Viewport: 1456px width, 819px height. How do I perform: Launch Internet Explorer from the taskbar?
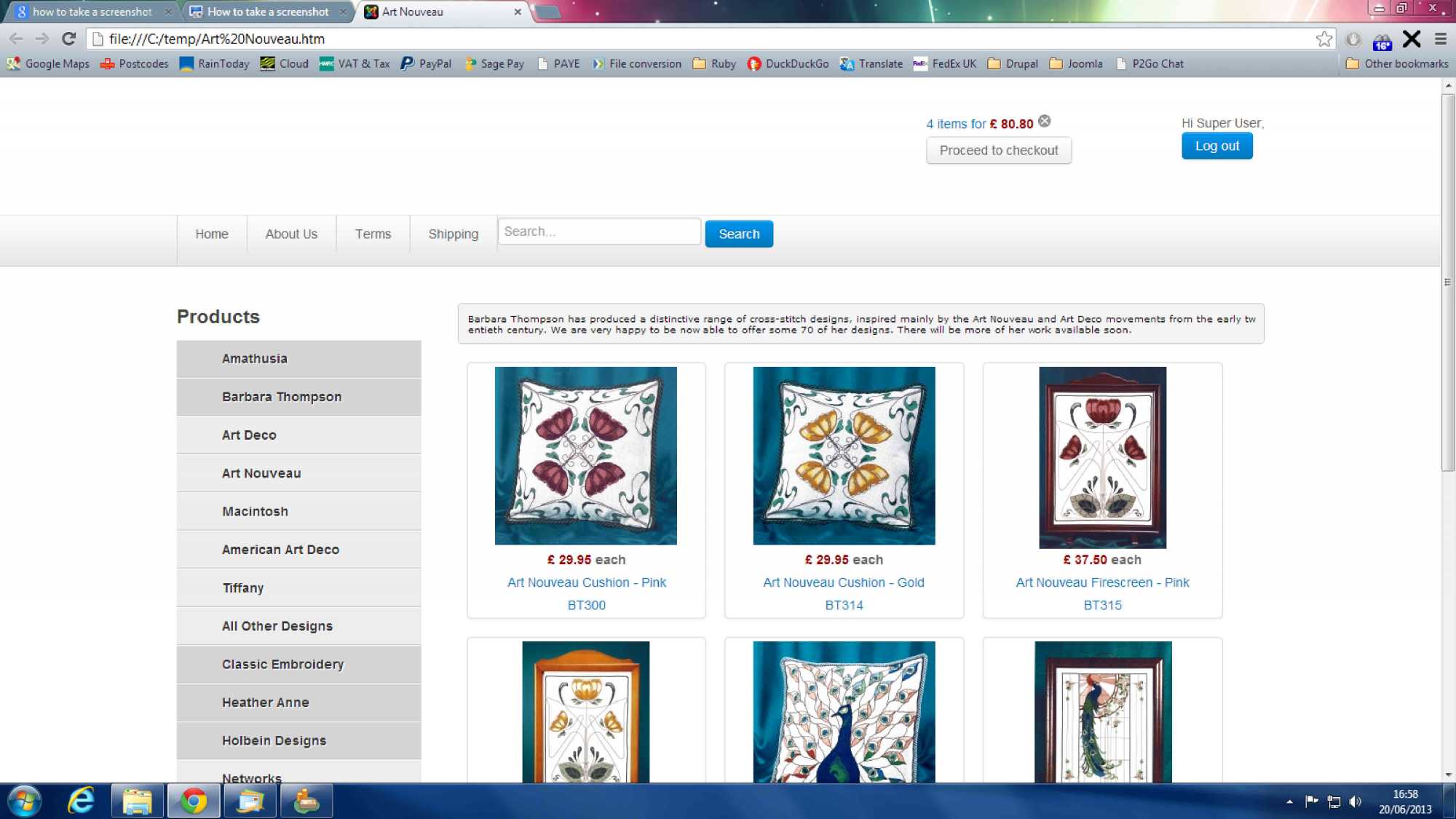(x=81, y=801)
